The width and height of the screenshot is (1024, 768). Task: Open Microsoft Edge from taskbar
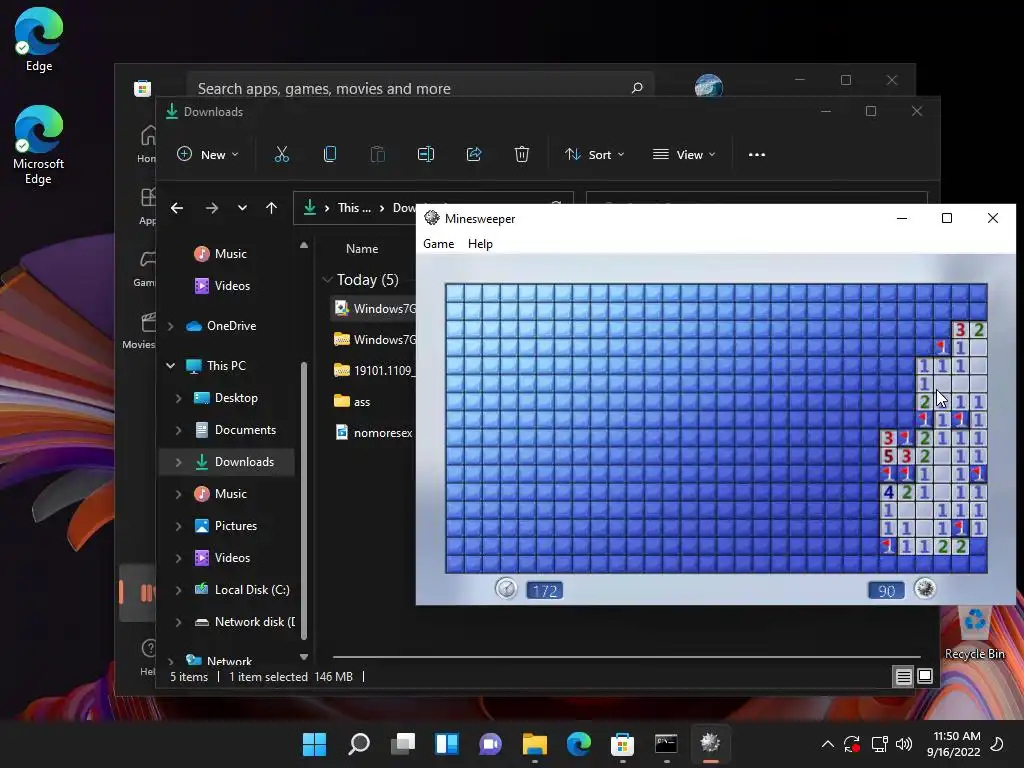[579, 743]
